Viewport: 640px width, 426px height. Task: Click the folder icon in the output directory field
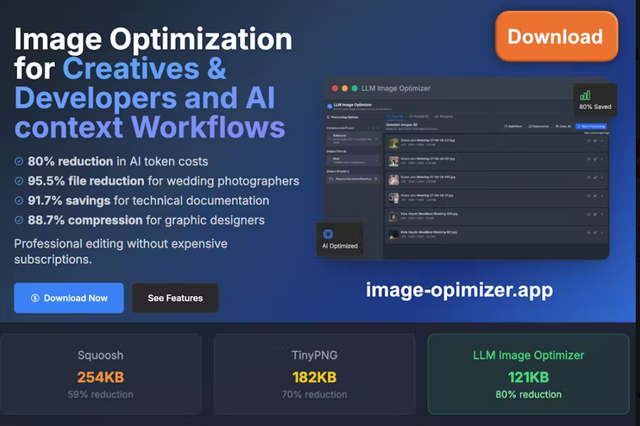(x=331, y=179)
